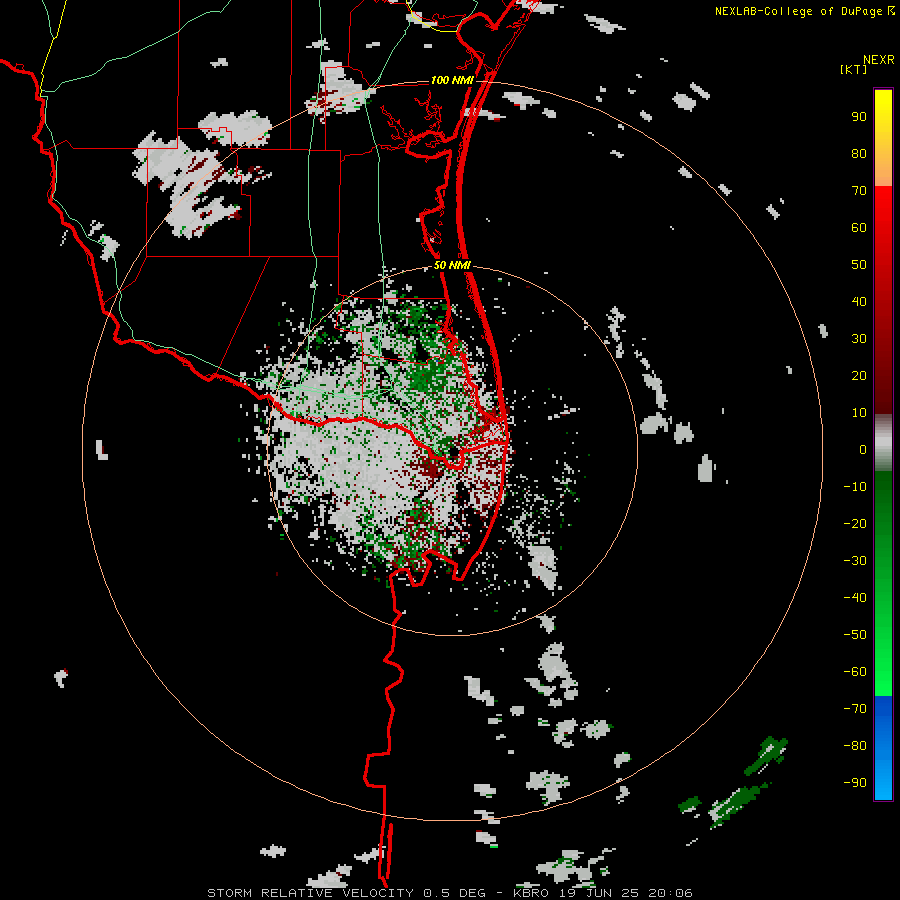Click the 30 label on the velocity scale

click(x=859, y=339)
